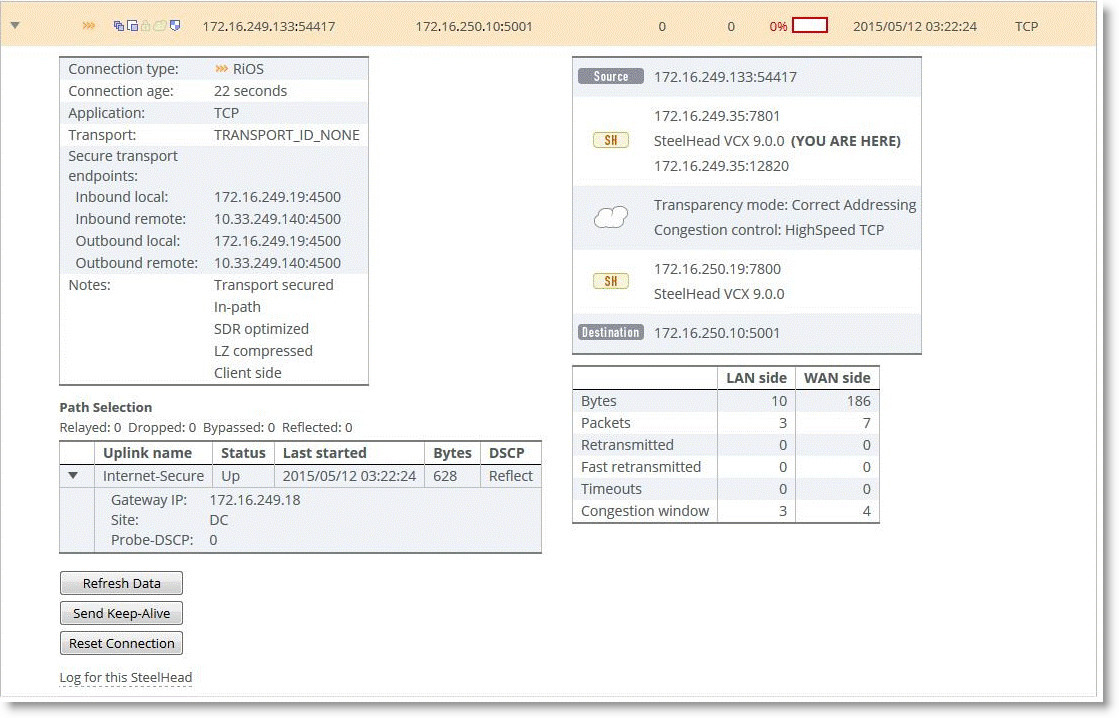The width and height of the screenshot is (1119, 718).
Task: Click the blue shield icon in header row
Action: pos(175,26)
